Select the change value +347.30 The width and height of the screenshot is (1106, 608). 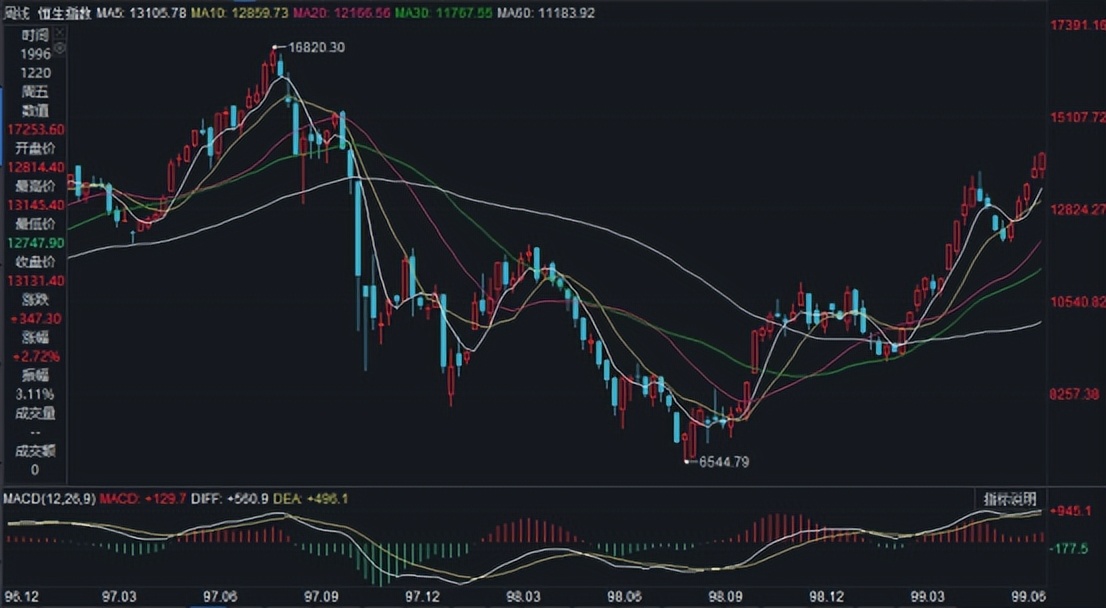coord(36,319)
